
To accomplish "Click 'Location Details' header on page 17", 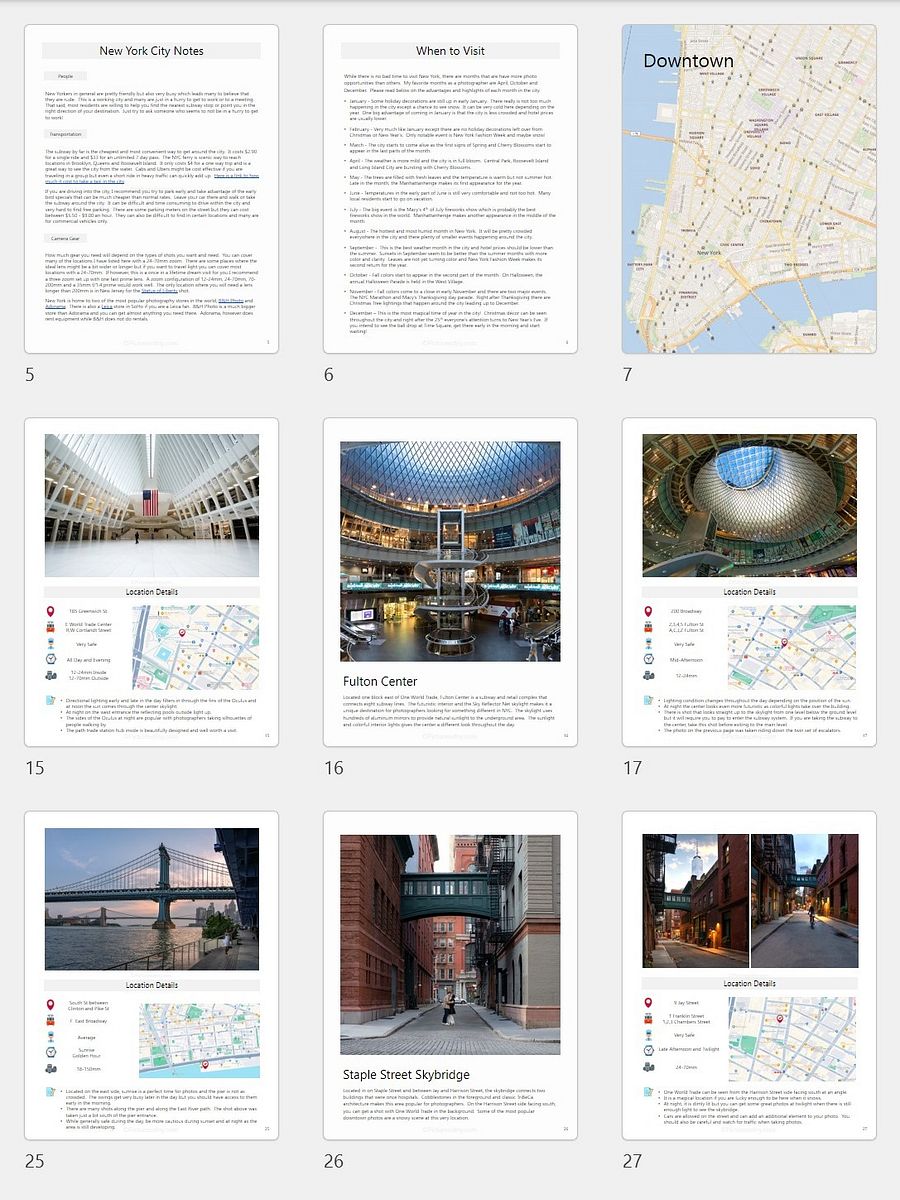I will point(750,592).
